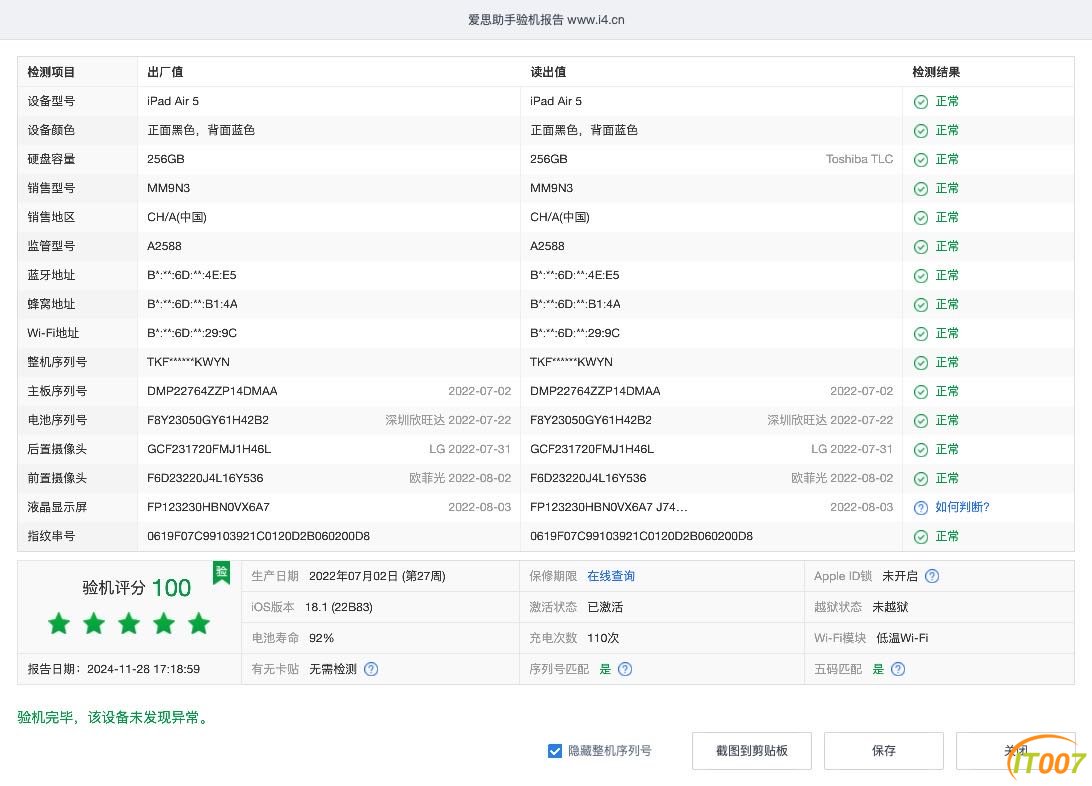The height and width of the screenshot is (786, 1092).
Task: Select the 读出值 指纹串号 value
Action: click(x=641, y=536)
